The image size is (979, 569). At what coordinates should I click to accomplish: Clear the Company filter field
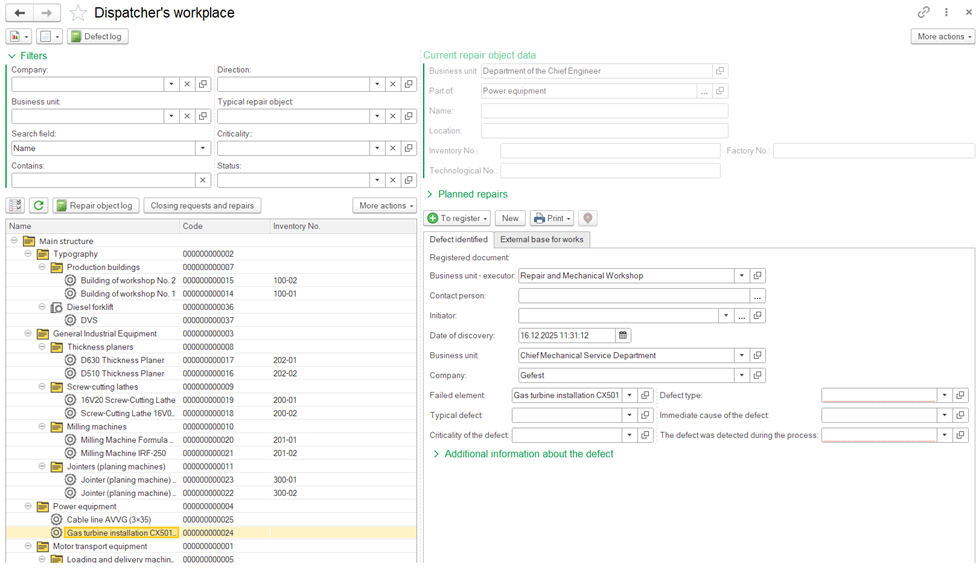[x=187, y=85]
